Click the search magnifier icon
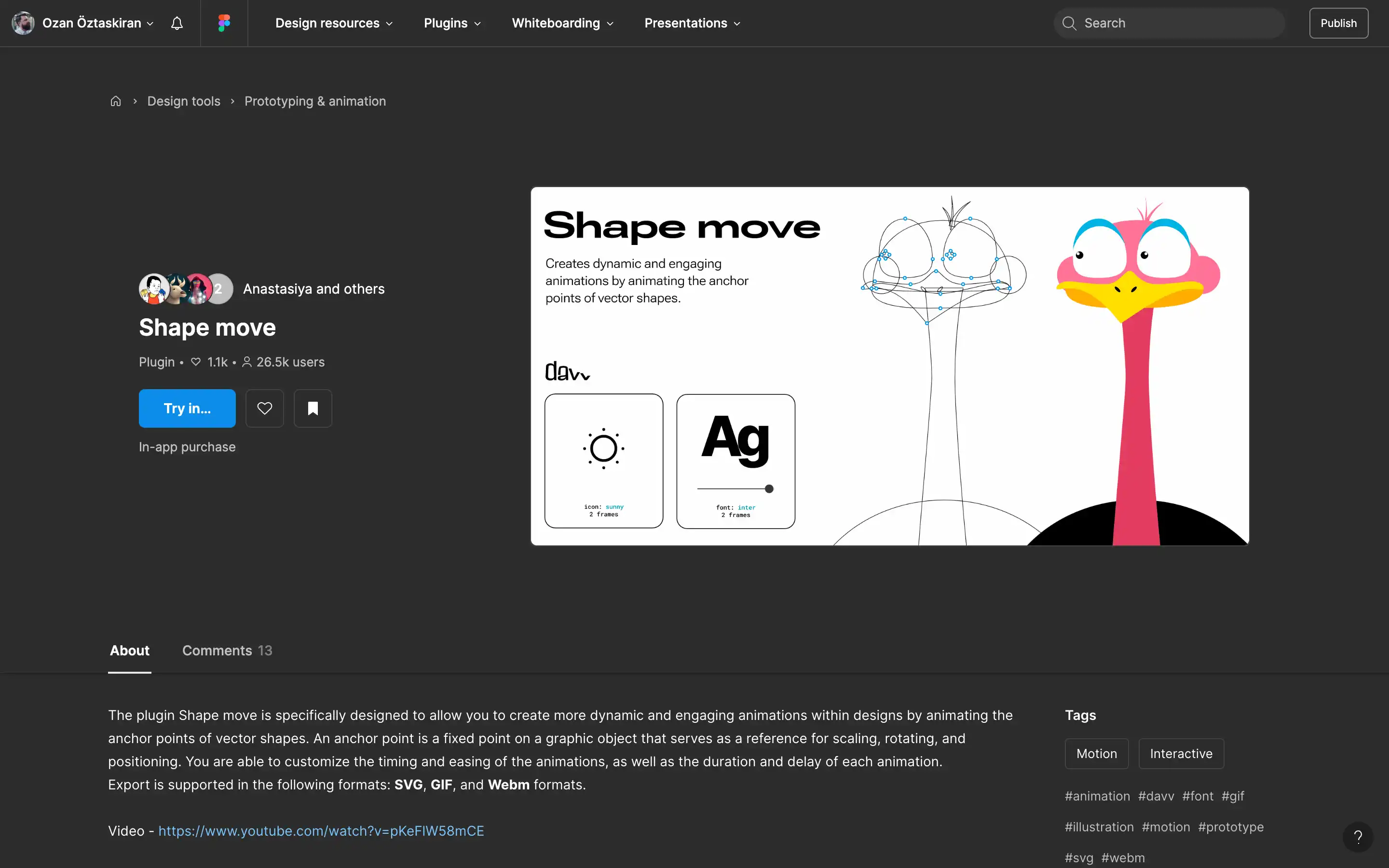 (1069, 23)
